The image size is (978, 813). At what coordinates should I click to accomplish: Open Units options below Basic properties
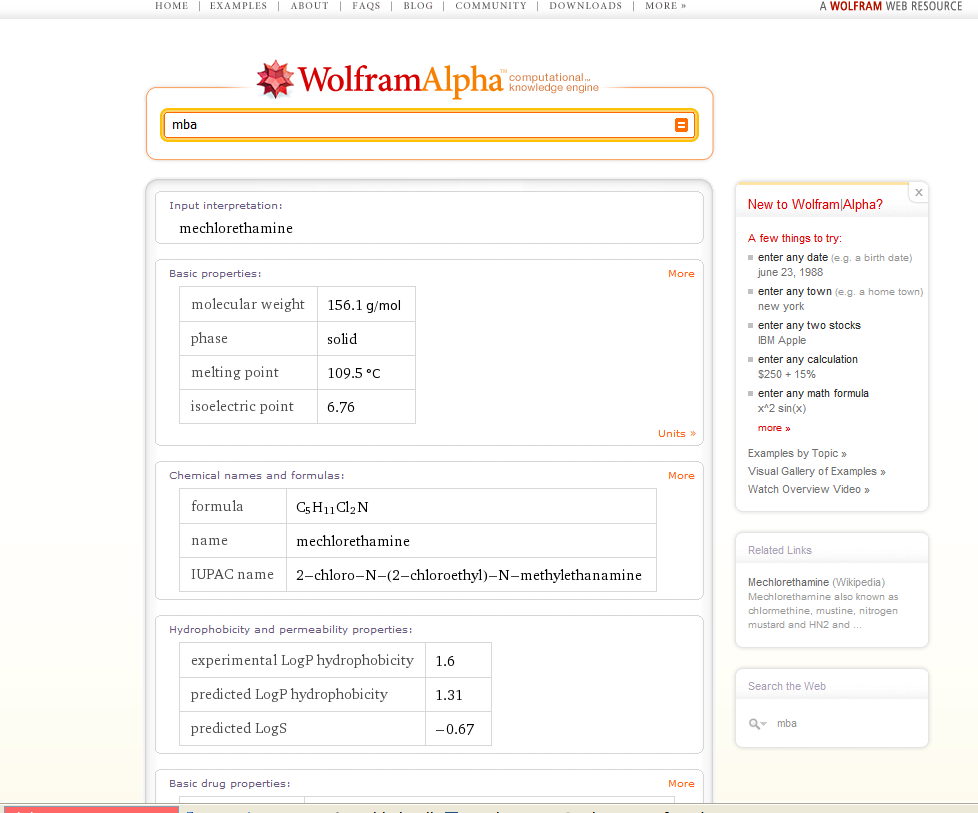click(x=677, y=433)
